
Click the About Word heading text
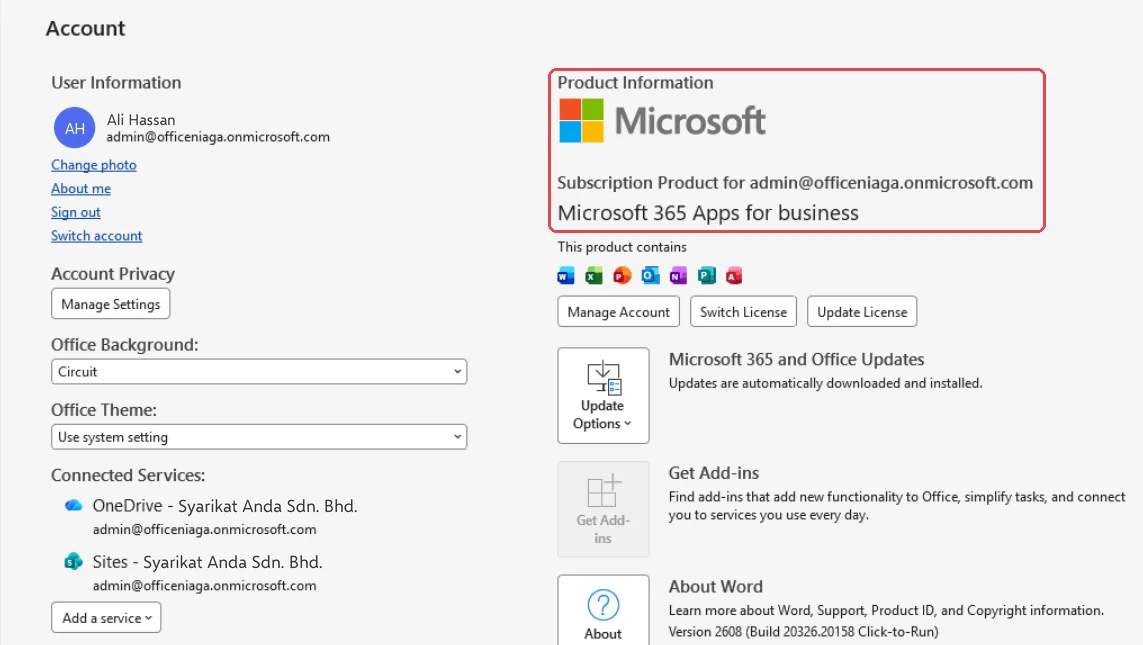[715, 587]
